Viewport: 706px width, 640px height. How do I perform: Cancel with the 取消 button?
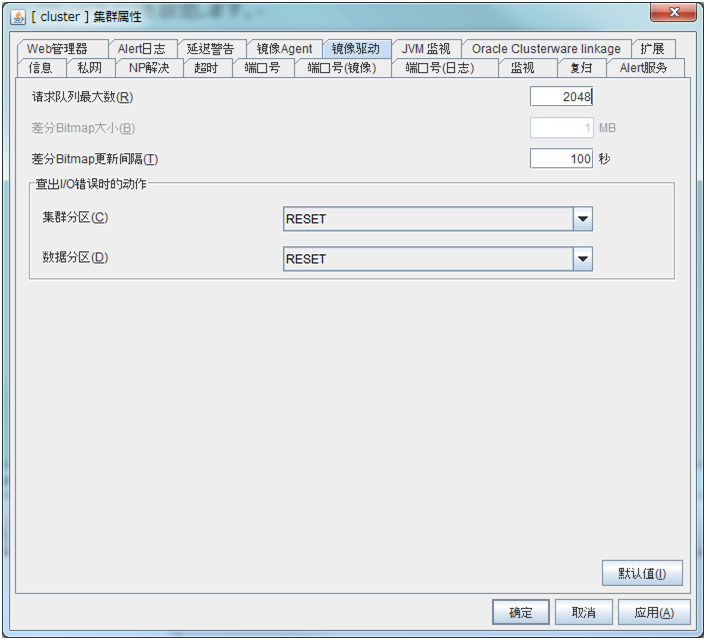[584, 613]
